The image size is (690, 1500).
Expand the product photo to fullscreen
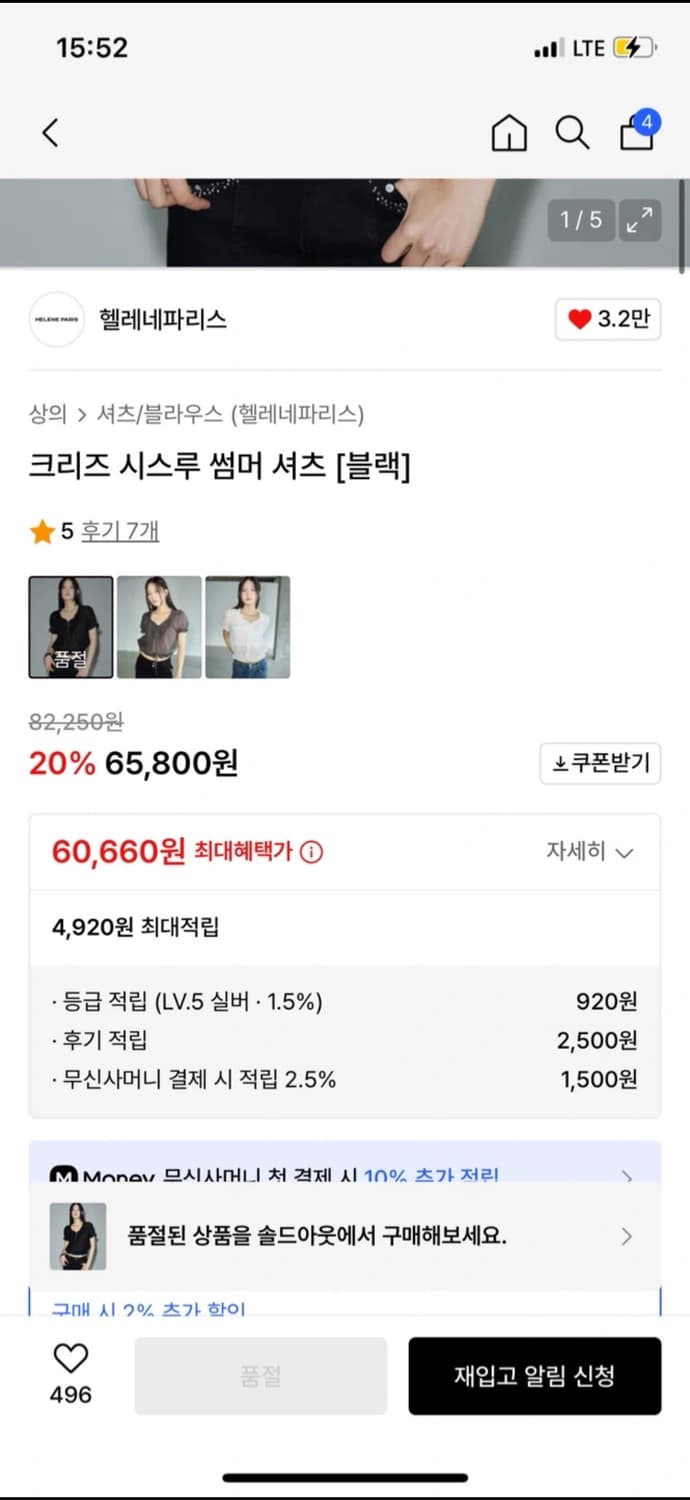coord(641,220)
